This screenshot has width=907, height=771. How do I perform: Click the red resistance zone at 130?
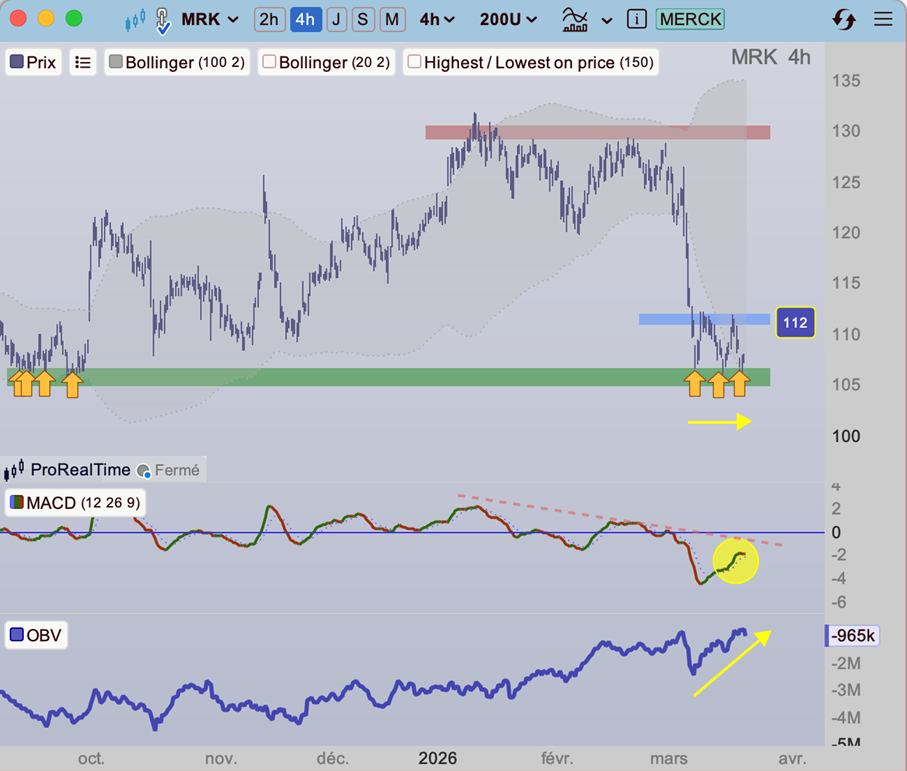598,132
